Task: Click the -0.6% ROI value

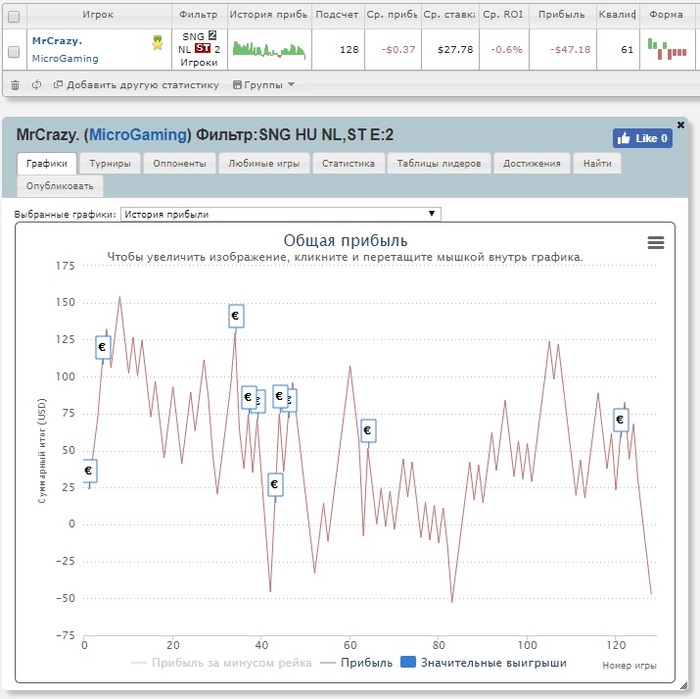Action: point(507,50)
